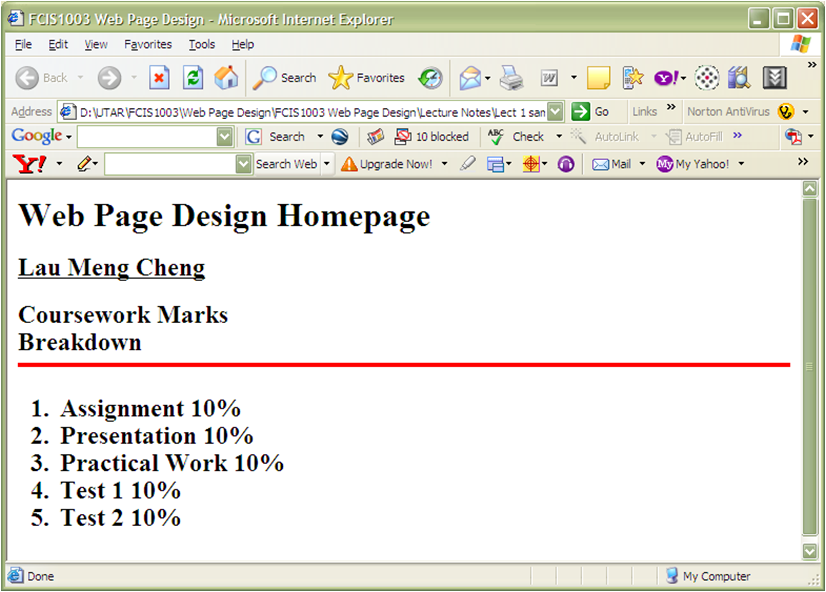The width and height of the screenshot is (826, 592).
Task: Click the Yahoo orange target icon
Action: coord(530,164)
